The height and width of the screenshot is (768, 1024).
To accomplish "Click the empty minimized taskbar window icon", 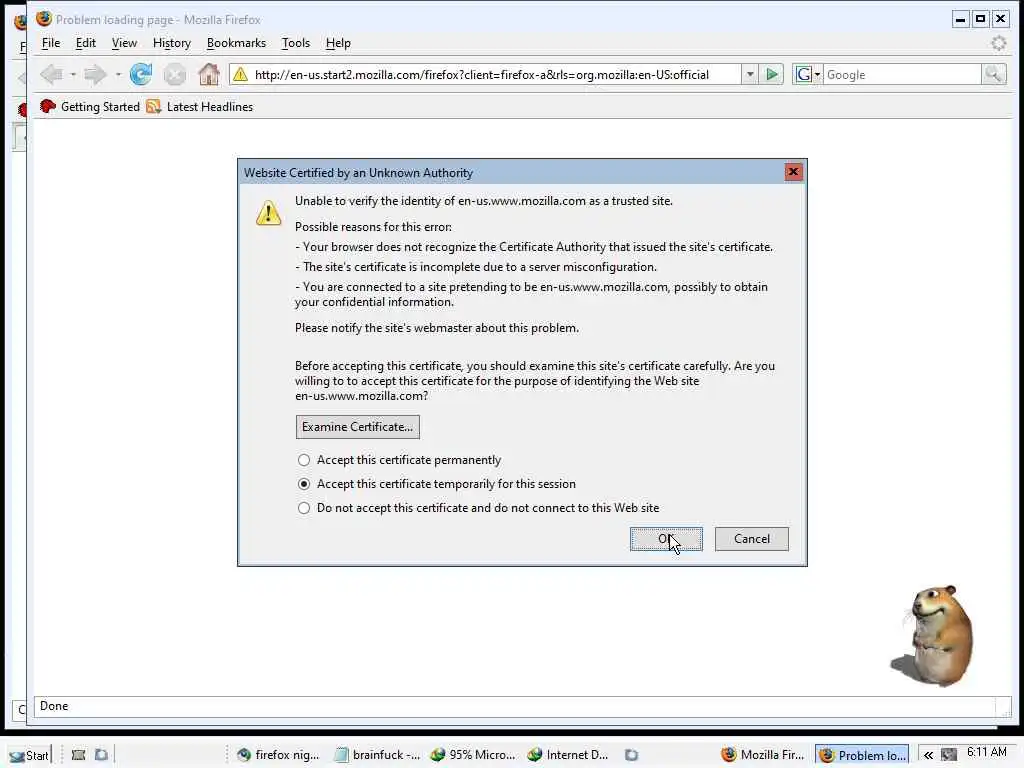I will [631, 755].
